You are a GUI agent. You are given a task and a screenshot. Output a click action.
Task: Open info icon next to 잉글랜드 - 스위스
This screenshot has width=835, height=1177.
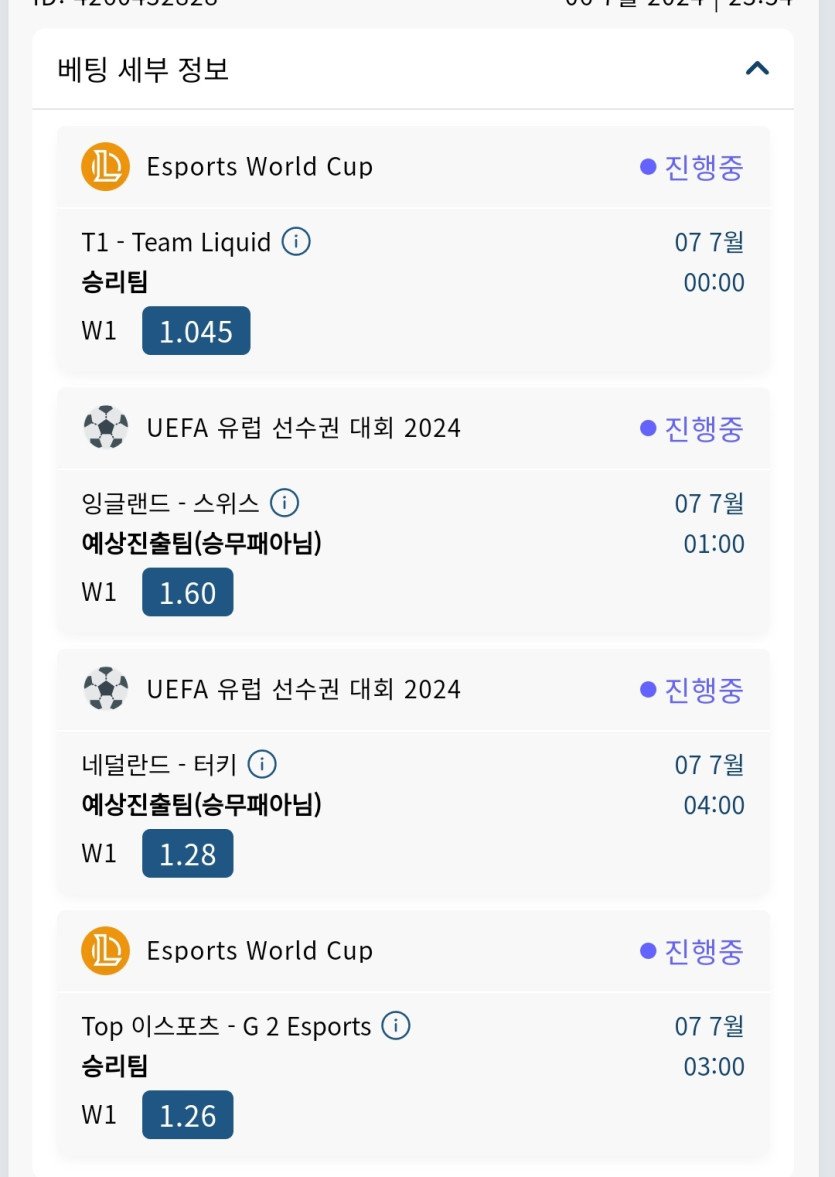click(x=285, y=503)
